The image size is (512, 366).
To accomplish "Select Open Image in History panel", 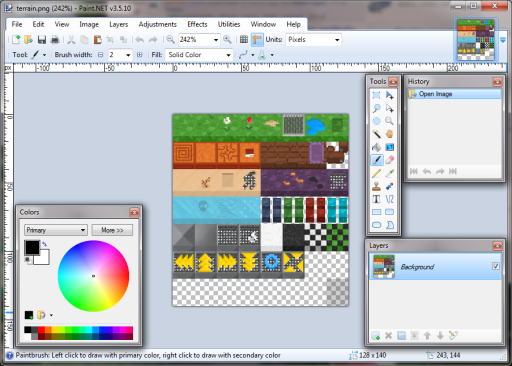I will [x=454, y=94].
